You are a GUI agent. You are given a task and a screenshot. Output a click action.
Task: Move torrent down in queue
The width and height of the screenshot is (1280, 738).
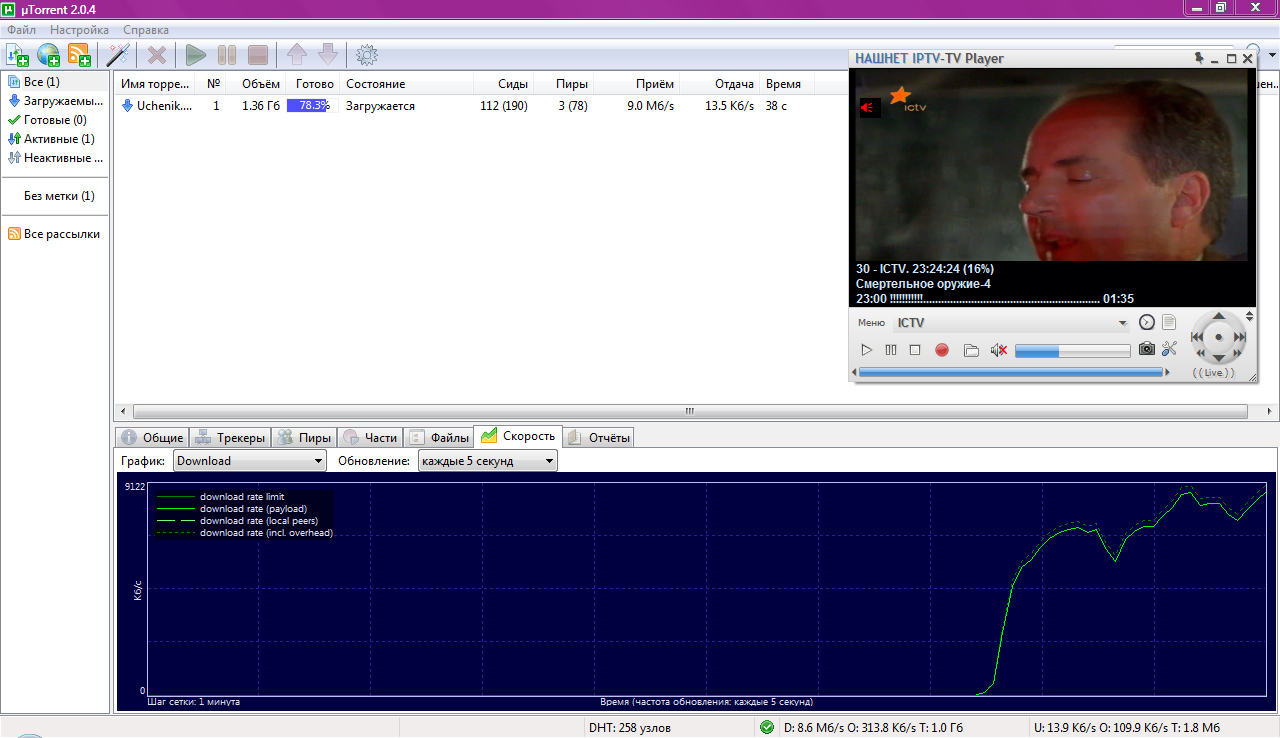(328, 55)
